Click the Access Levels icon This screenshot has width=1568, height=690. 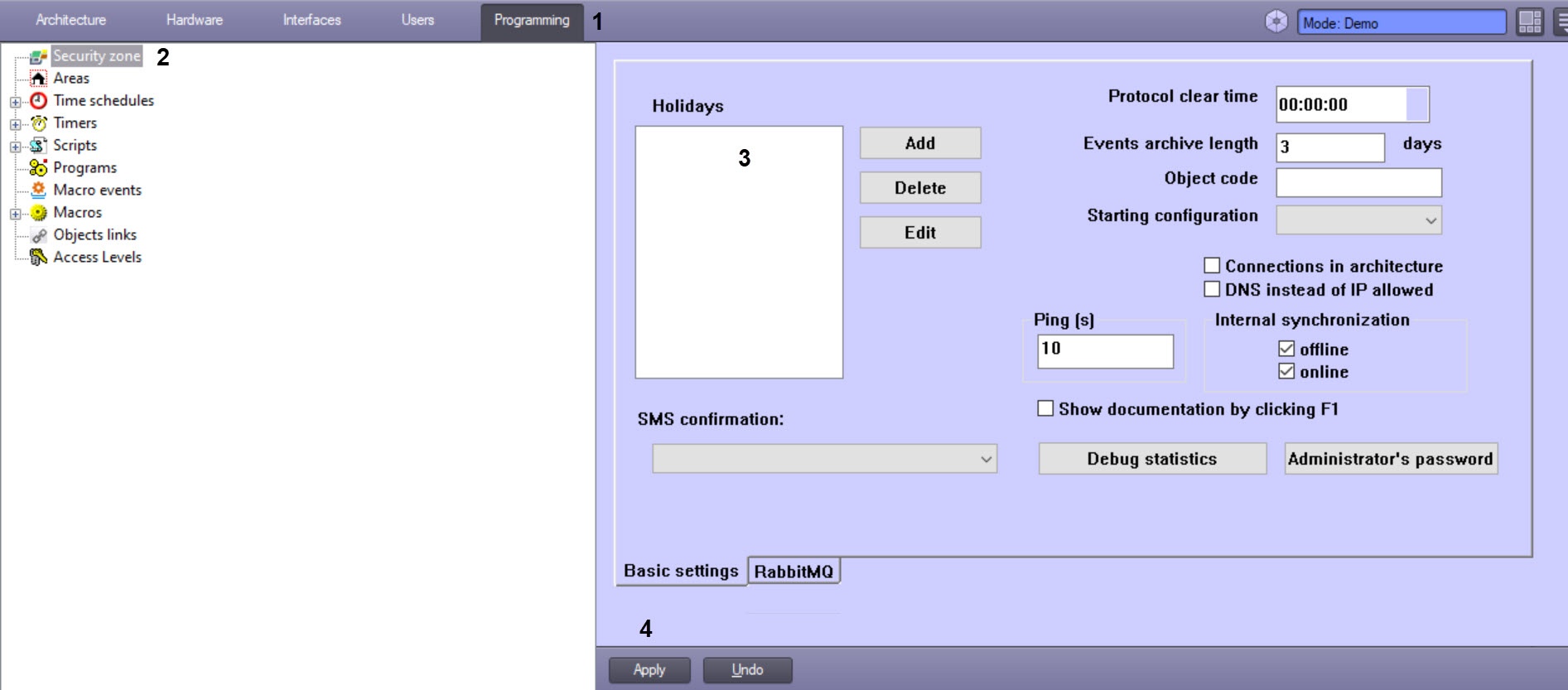point(38,258)
